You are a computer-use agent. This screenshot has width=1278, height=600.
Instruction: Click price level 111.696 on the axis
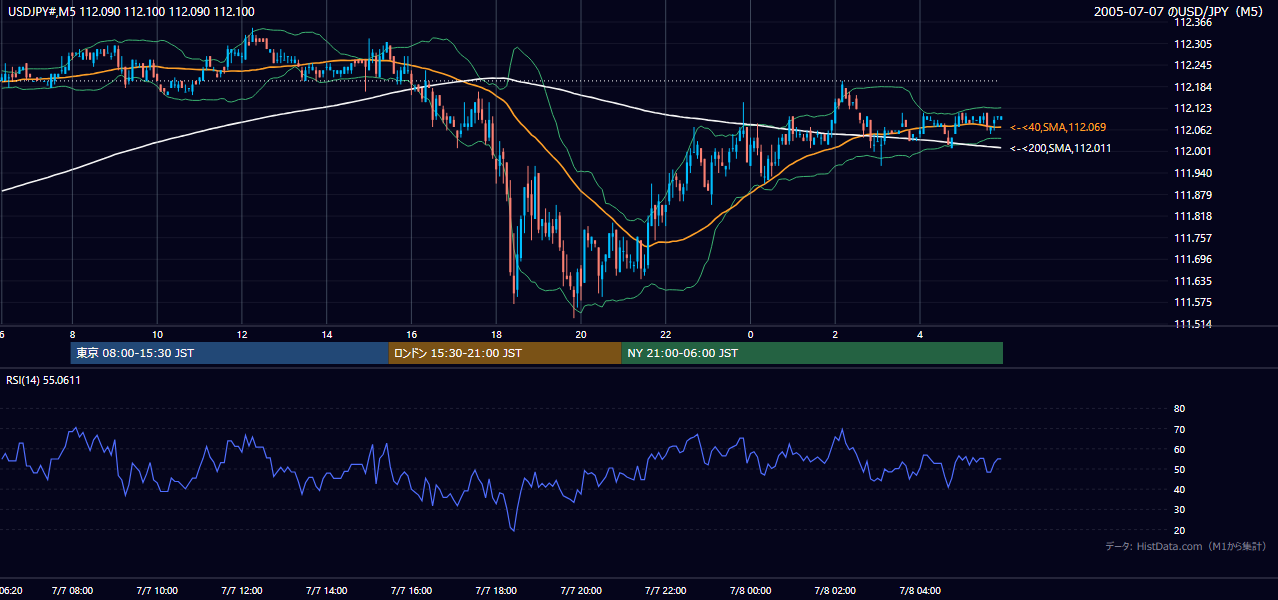(x=1193, y=259)
